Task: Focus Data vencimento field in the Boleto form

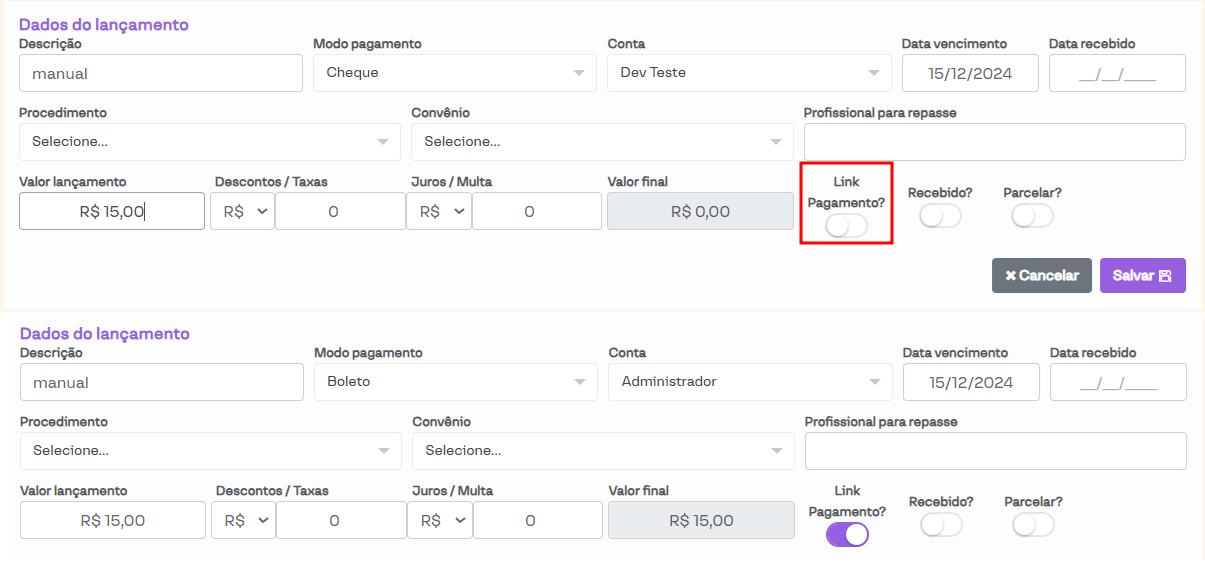Action: [x=970, y=382]
